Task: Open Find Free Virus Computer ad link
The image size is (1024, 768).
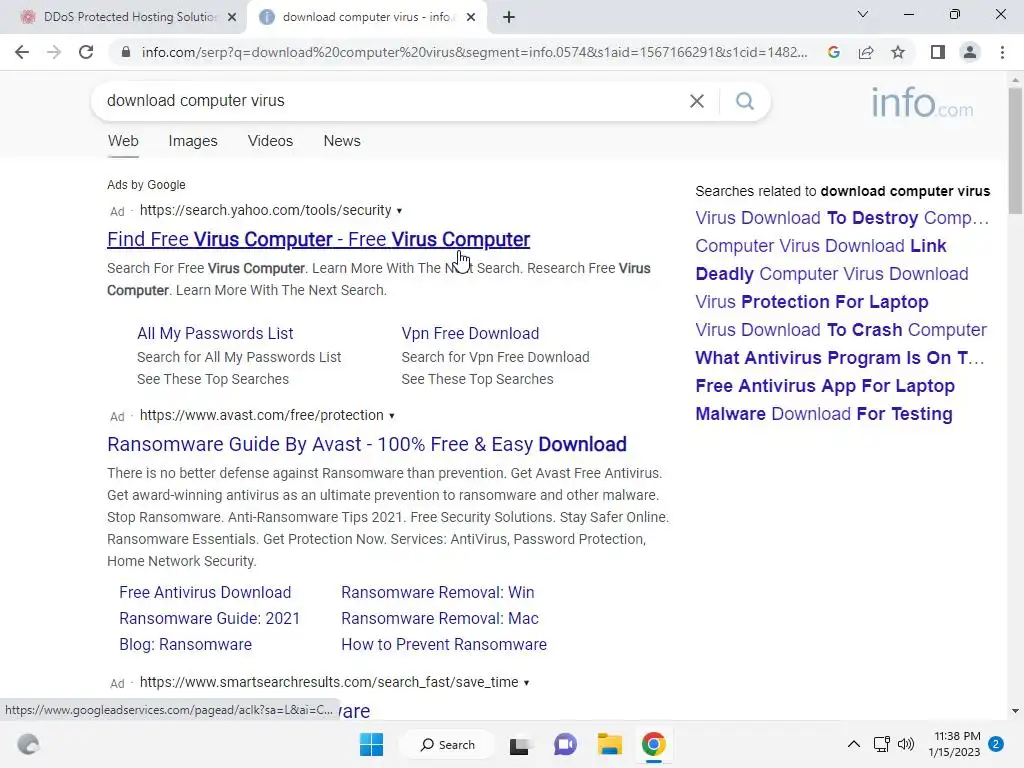Action: click(318, 240)
